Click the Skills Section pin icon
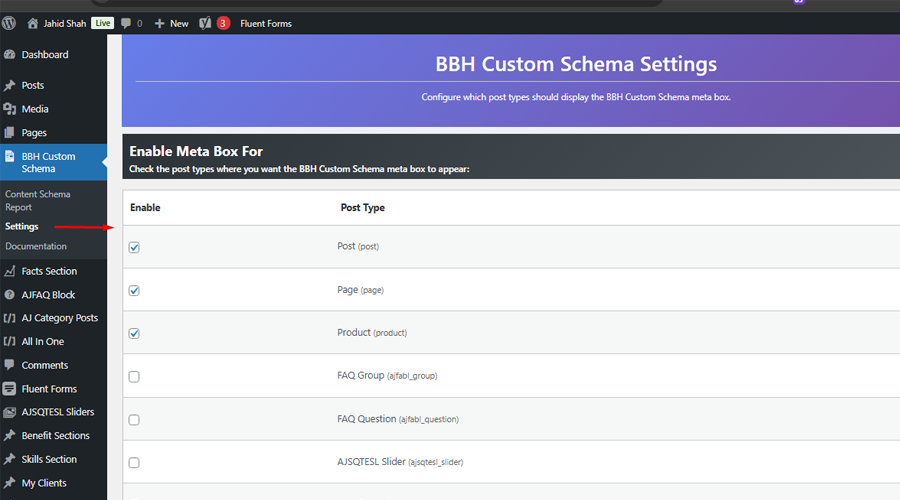The height and width of the screenshot is (500, 900). pyautogui.click(x=10, y=459)
